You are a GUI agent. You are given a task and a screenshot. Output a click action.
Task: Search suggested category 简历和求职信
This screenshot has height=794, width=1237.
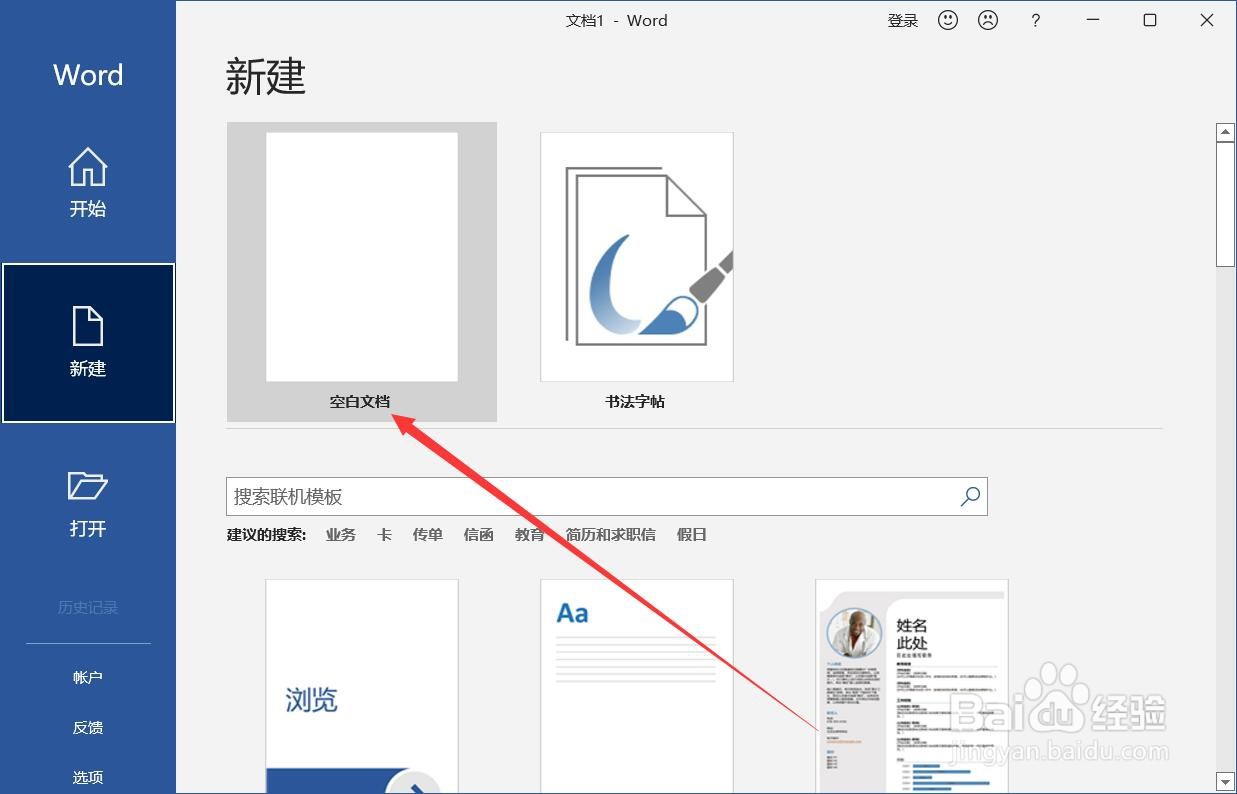pos(611,535)
